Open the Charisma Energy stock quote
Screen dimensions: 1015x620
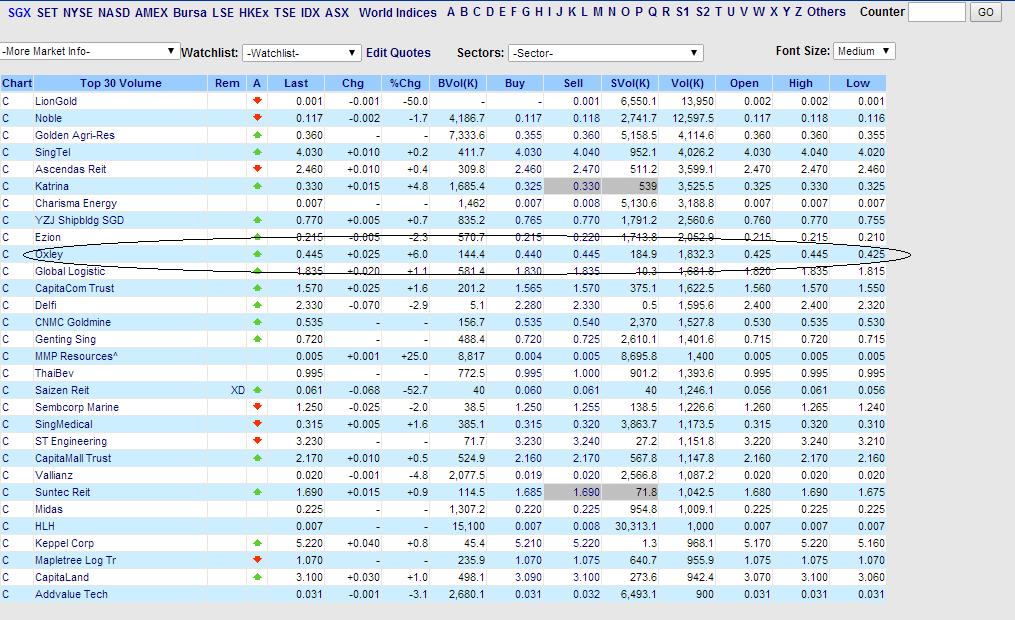click(76, 203)
